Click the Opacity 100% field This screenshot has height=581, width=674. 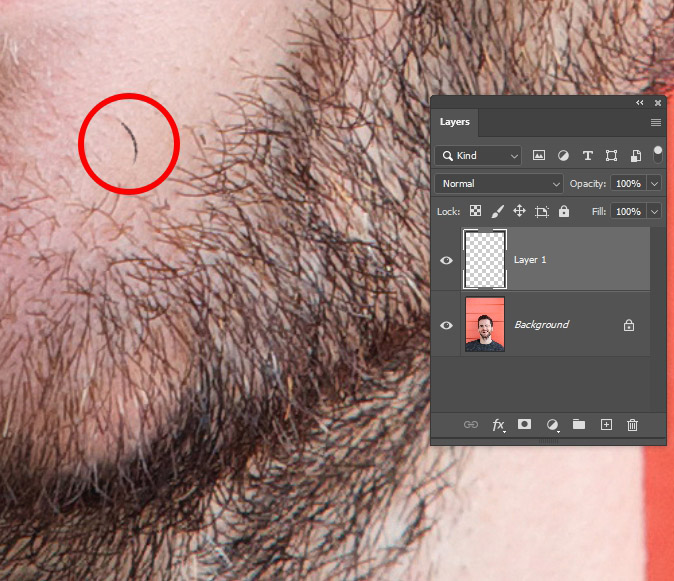[628, 184]
